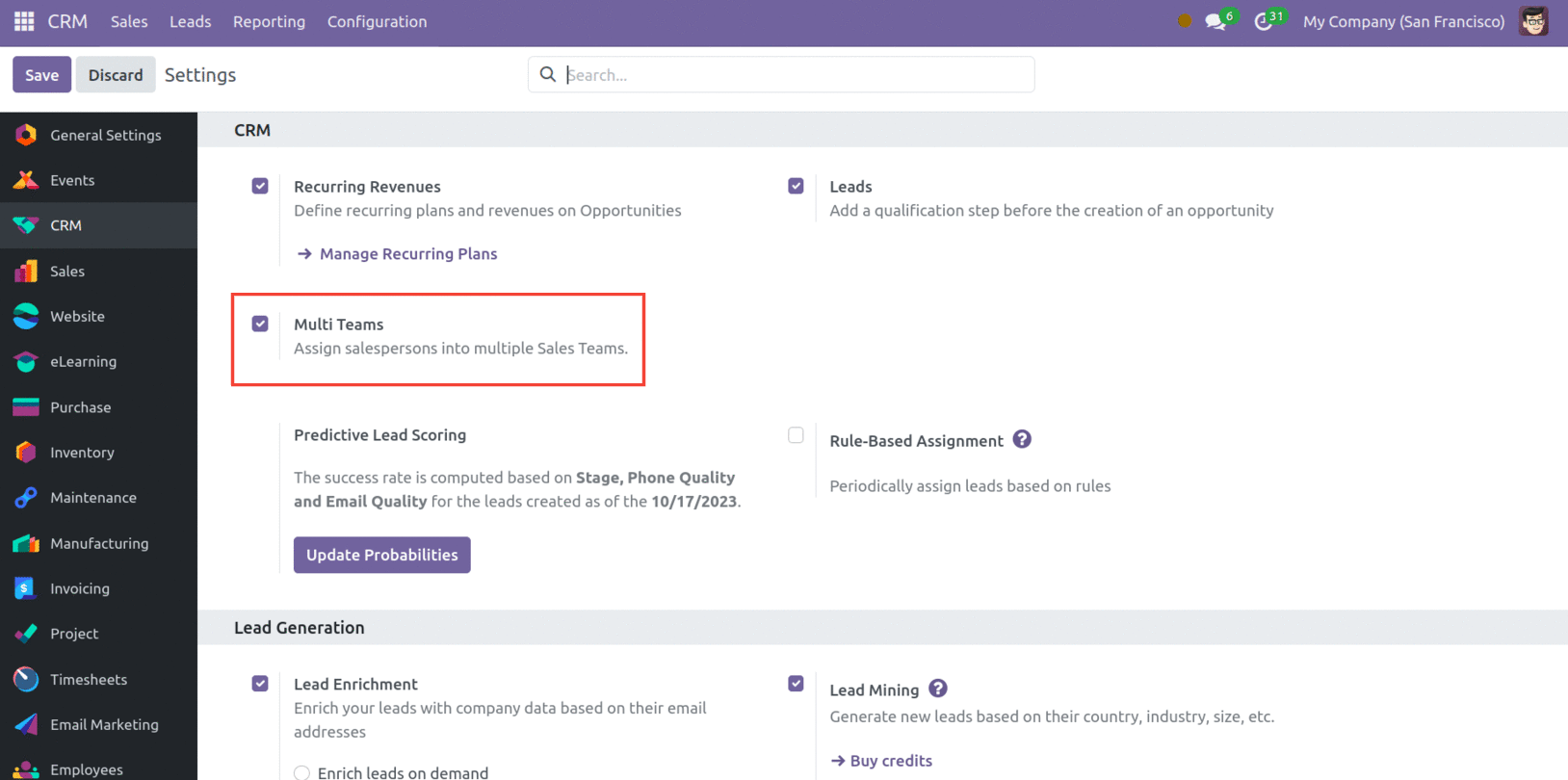The height and width of the screenshot is (780, 1568).
Task: Select the Sales icon in sidebar
Action: click(26, 271)
